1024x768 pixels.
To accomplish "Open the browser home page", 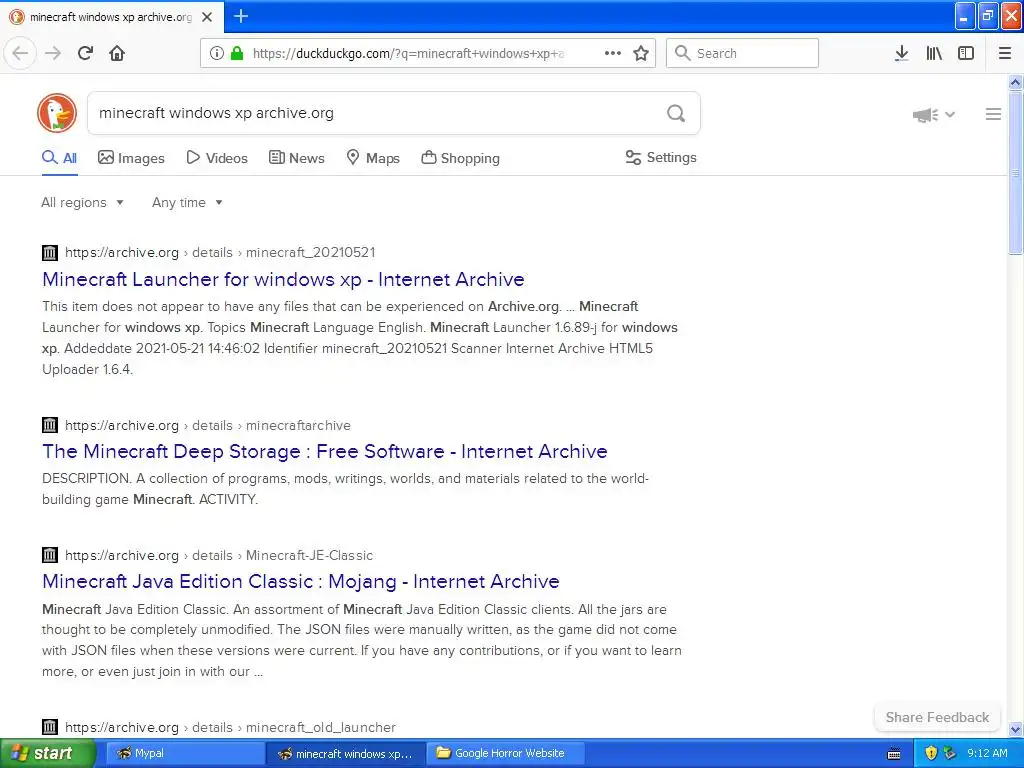I will 117,53.
